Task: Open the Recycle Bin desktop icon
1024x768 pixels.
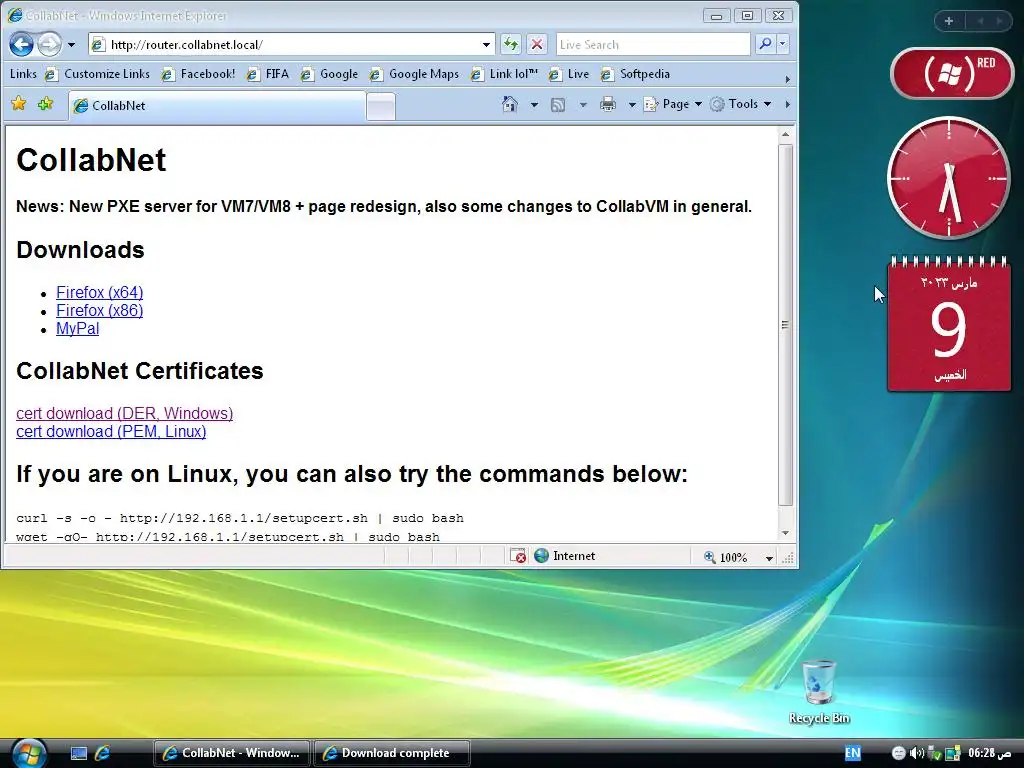Action: (x=819, y=692)
